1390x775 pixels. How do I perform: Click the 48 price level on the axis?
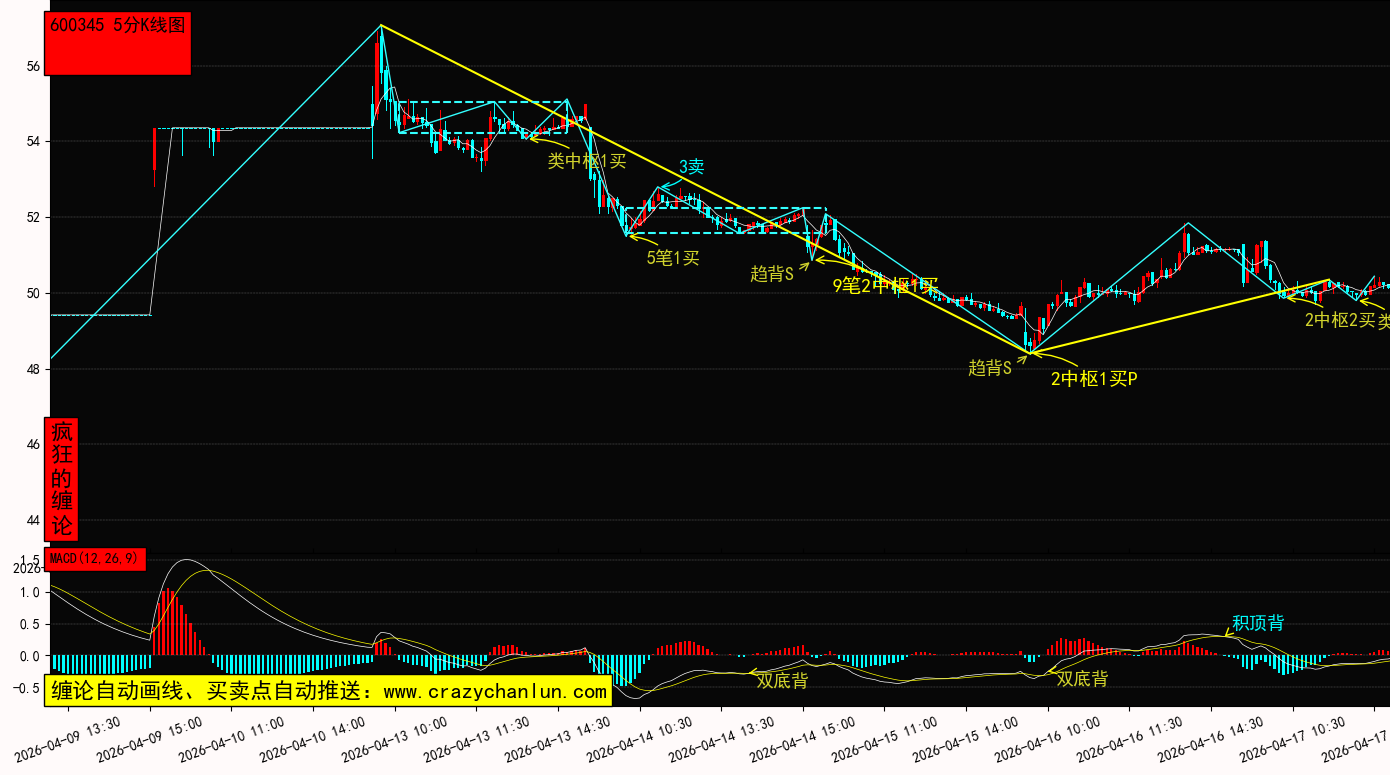click(x=33, y=369)
